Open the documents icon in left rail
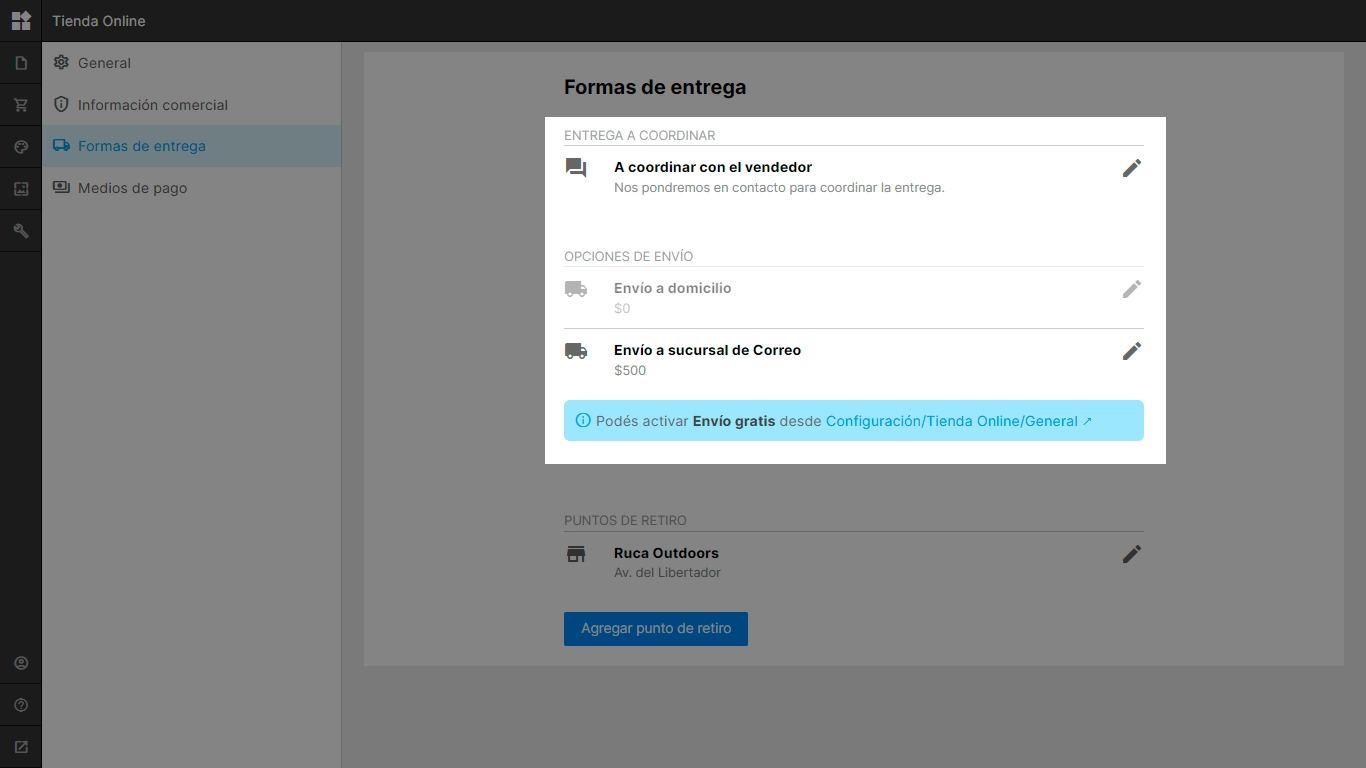 point(21,63)
